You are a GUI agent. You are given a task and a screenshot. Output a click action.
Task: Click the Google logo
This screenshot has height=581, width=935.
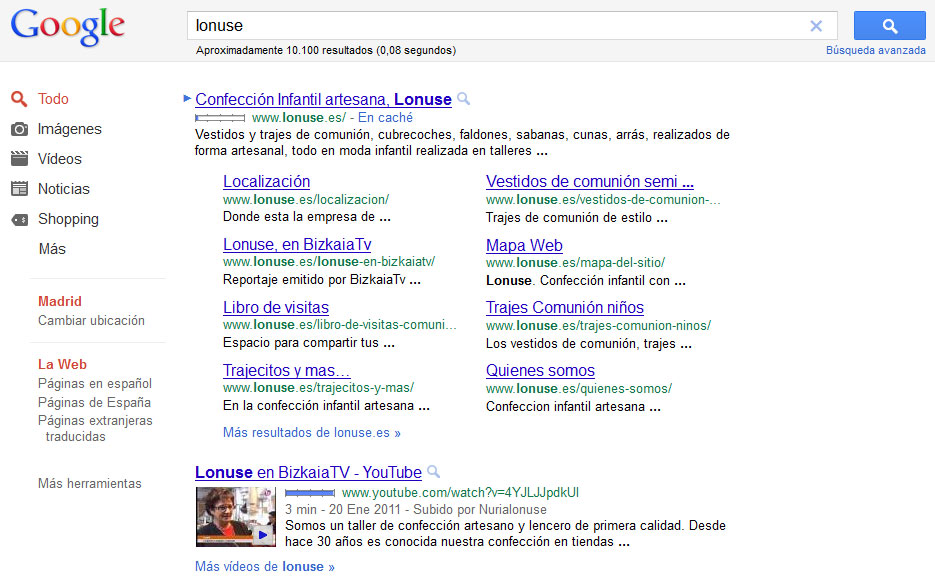(68, 27)
